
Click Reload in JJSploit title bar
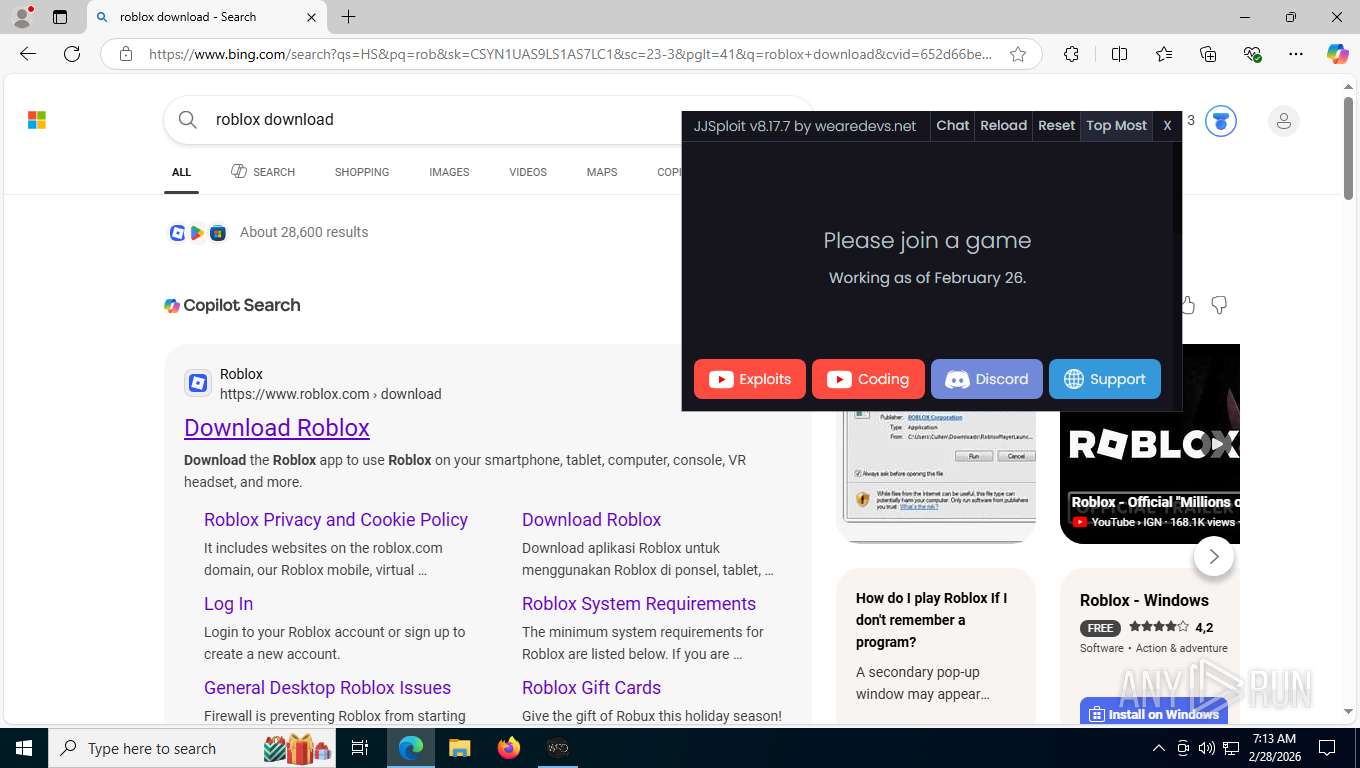coord(1003,125)
